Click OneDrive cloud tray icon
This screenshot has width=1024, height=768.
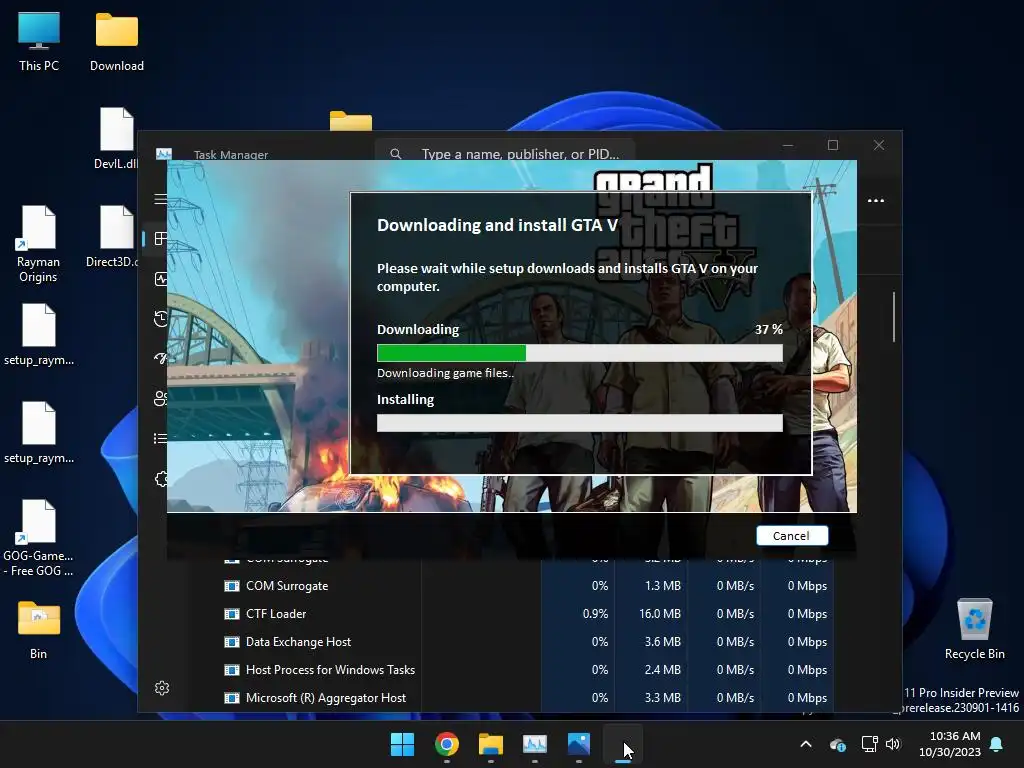point(838,744)
